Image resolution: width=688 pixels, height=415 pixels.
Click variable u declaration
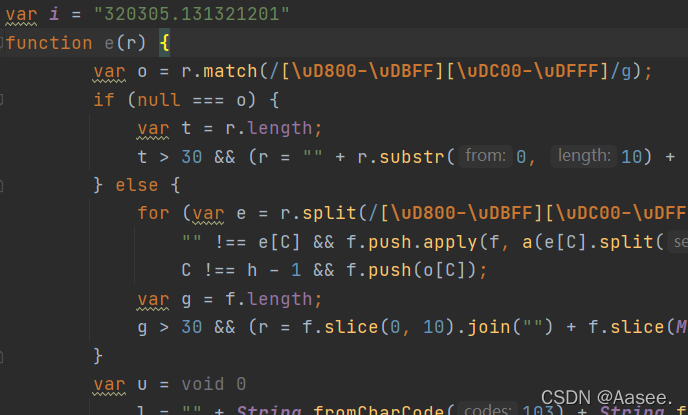point(142,385)
